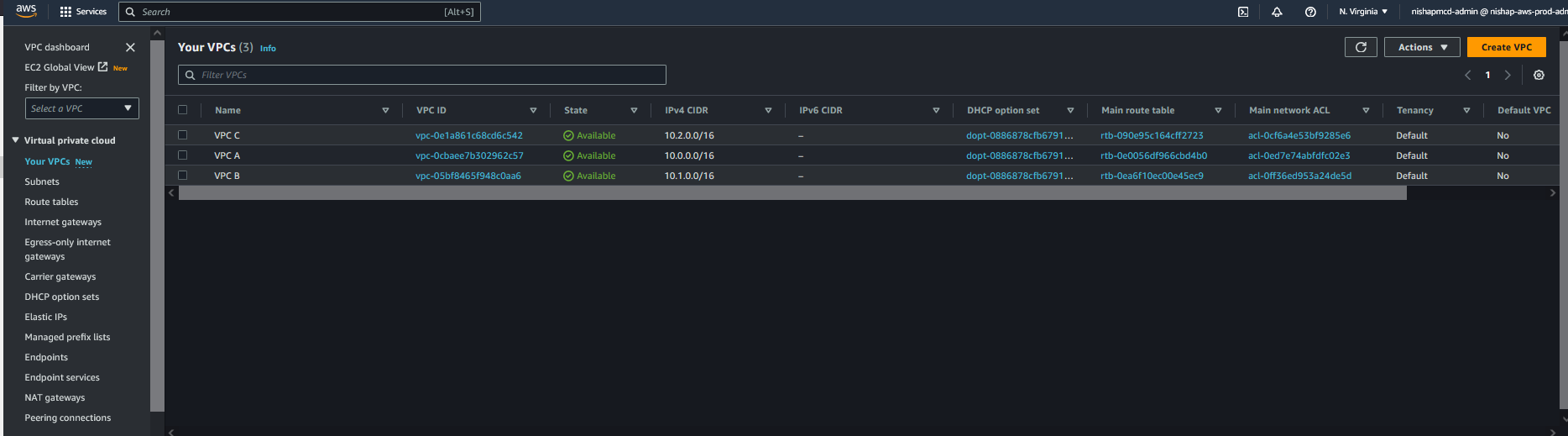Click the horizontal table scrollbar
This screenshot has height=436, width=1568.
click(792, 193)
